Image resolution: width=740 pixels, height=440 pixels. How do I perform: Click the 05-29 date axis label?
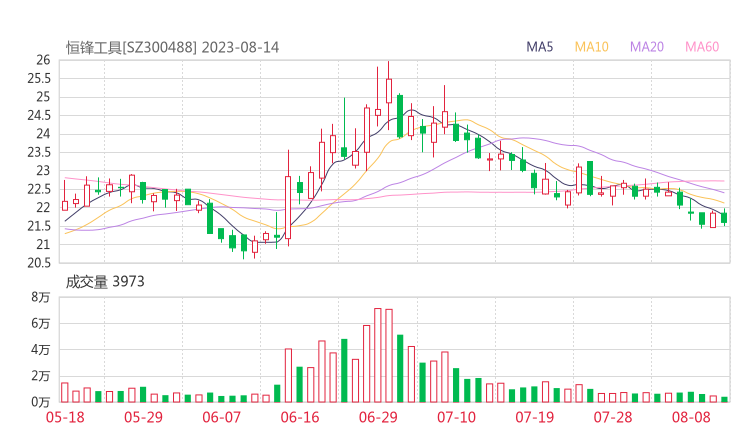click(x=143, y=417)
